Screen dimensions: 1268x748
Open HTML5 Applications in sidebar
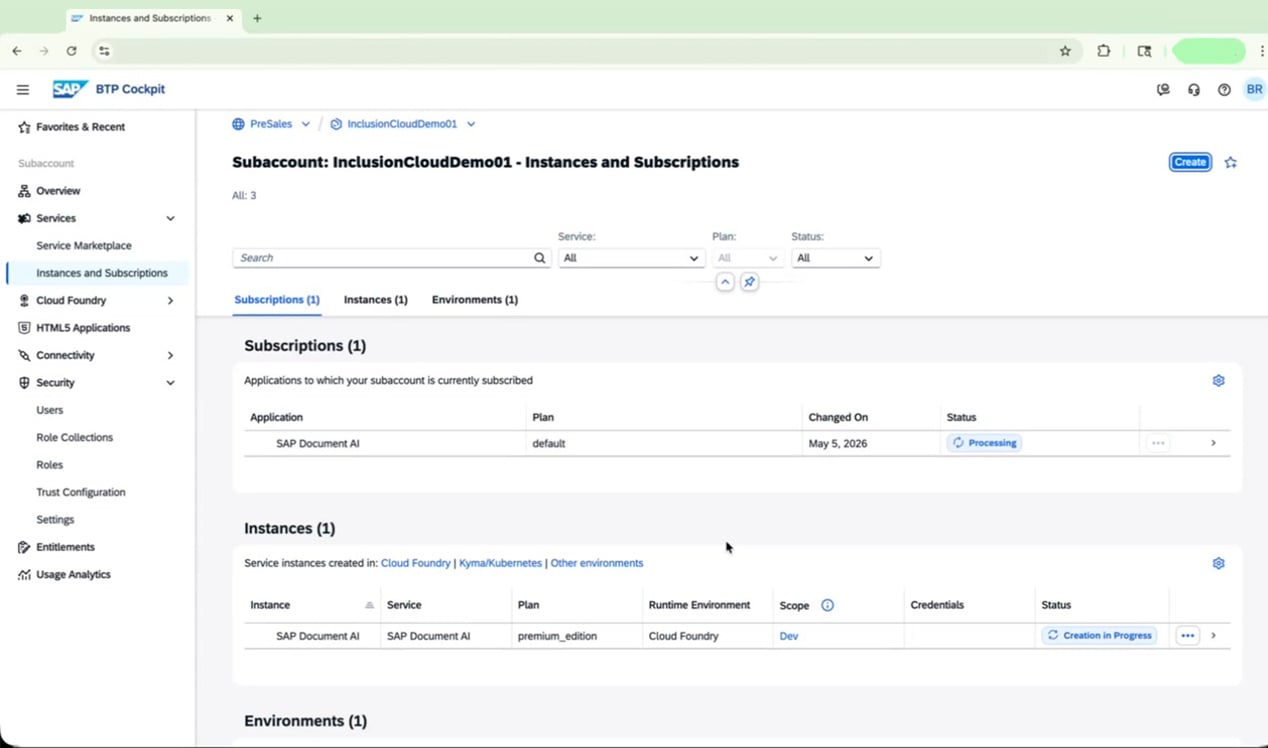(83, 328)
